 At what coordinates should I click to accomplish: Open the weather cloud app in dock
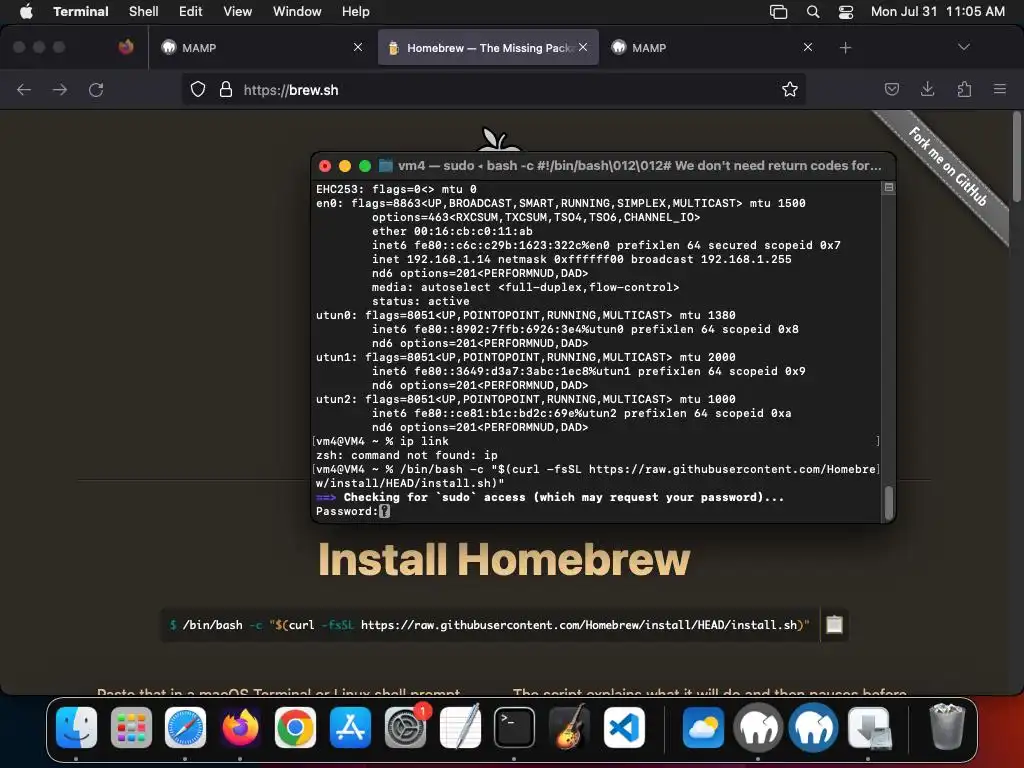click(703, 728)
